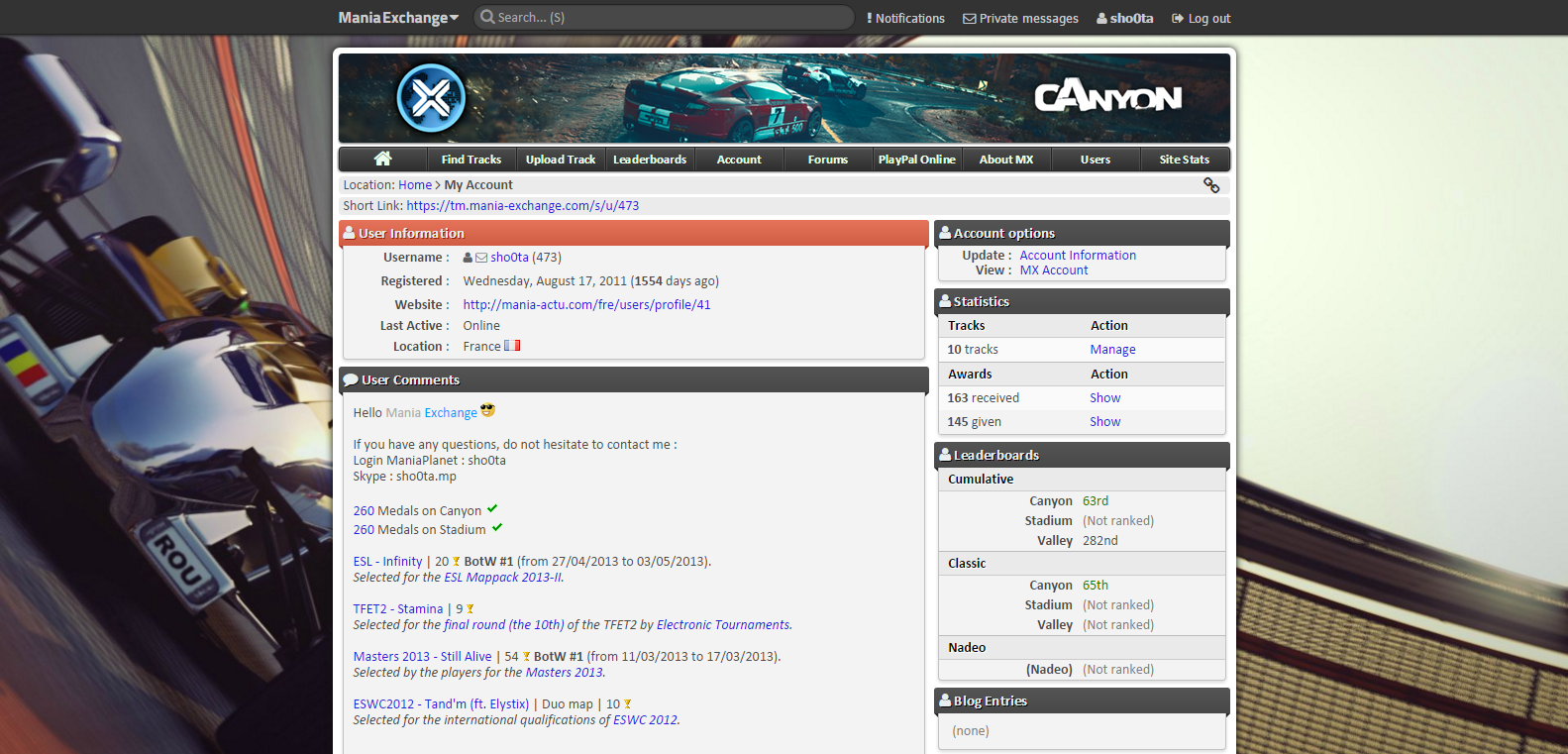This screenshot has width=1568, height=754.
Task: Click the search field in top bar
Action: (664, 17)
